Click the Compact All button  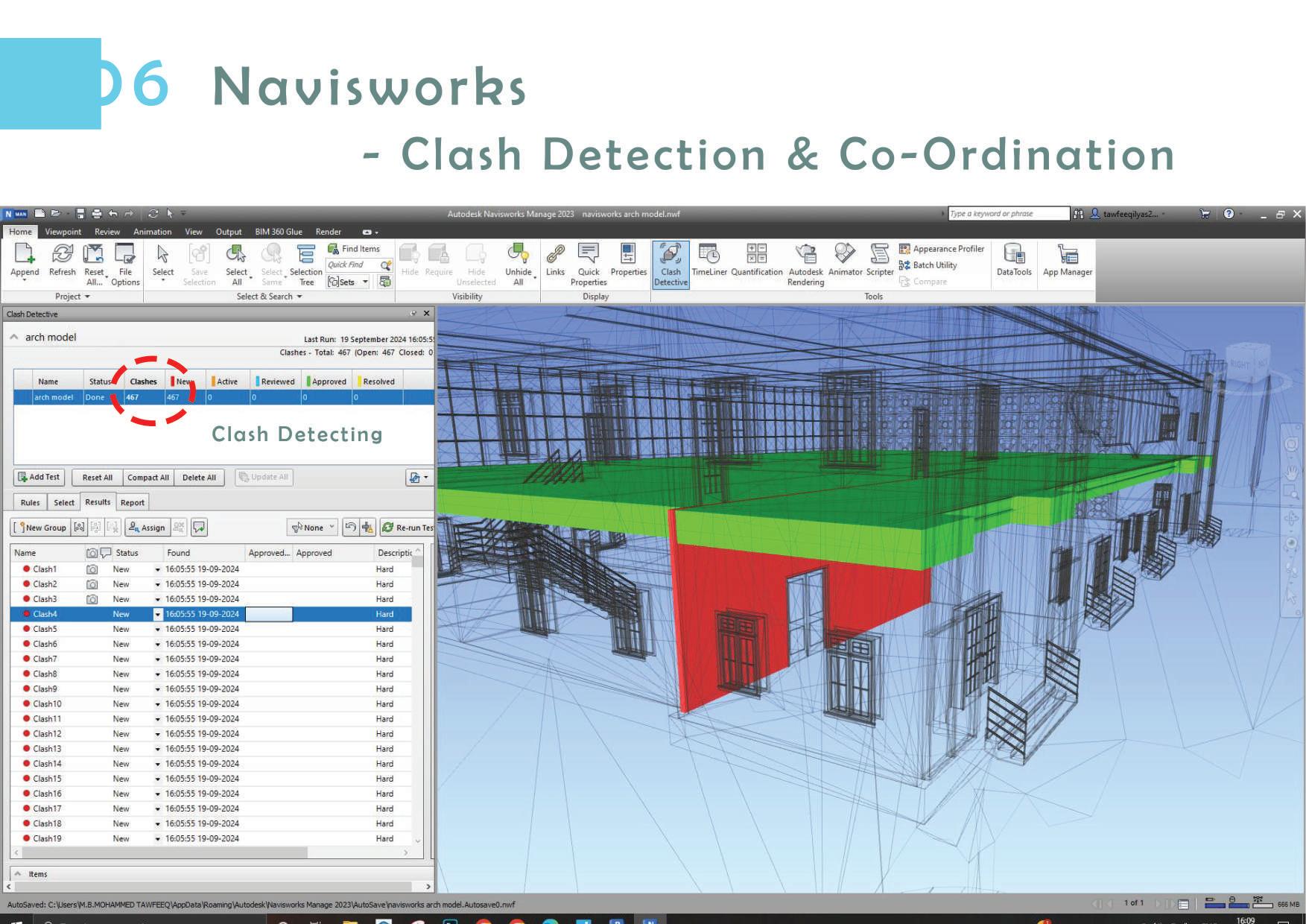(148, 478)
